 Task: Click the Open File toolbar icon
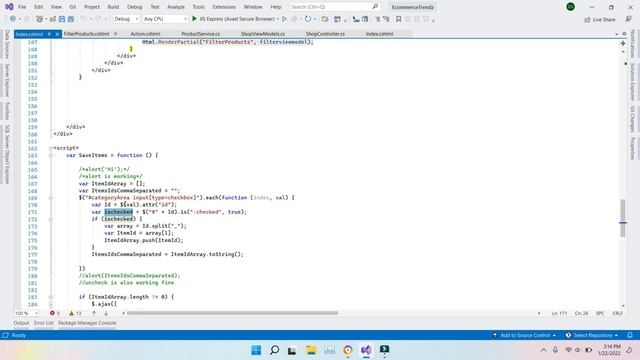point(53,19)
